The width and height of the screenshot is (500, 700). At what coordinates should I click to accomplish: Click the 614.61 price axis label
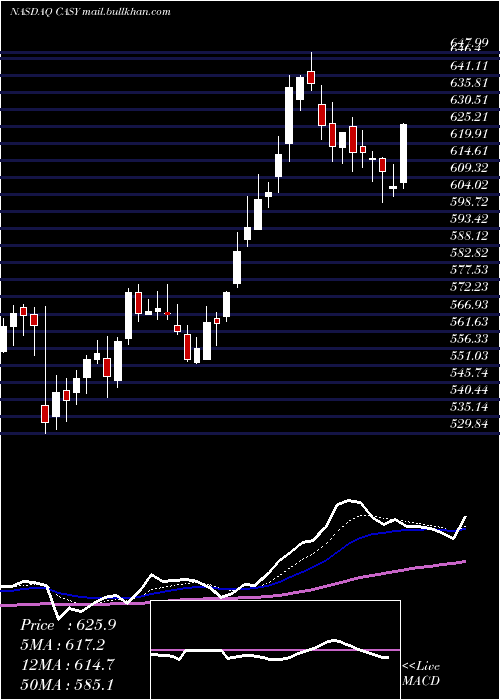[x=471, y=151]
